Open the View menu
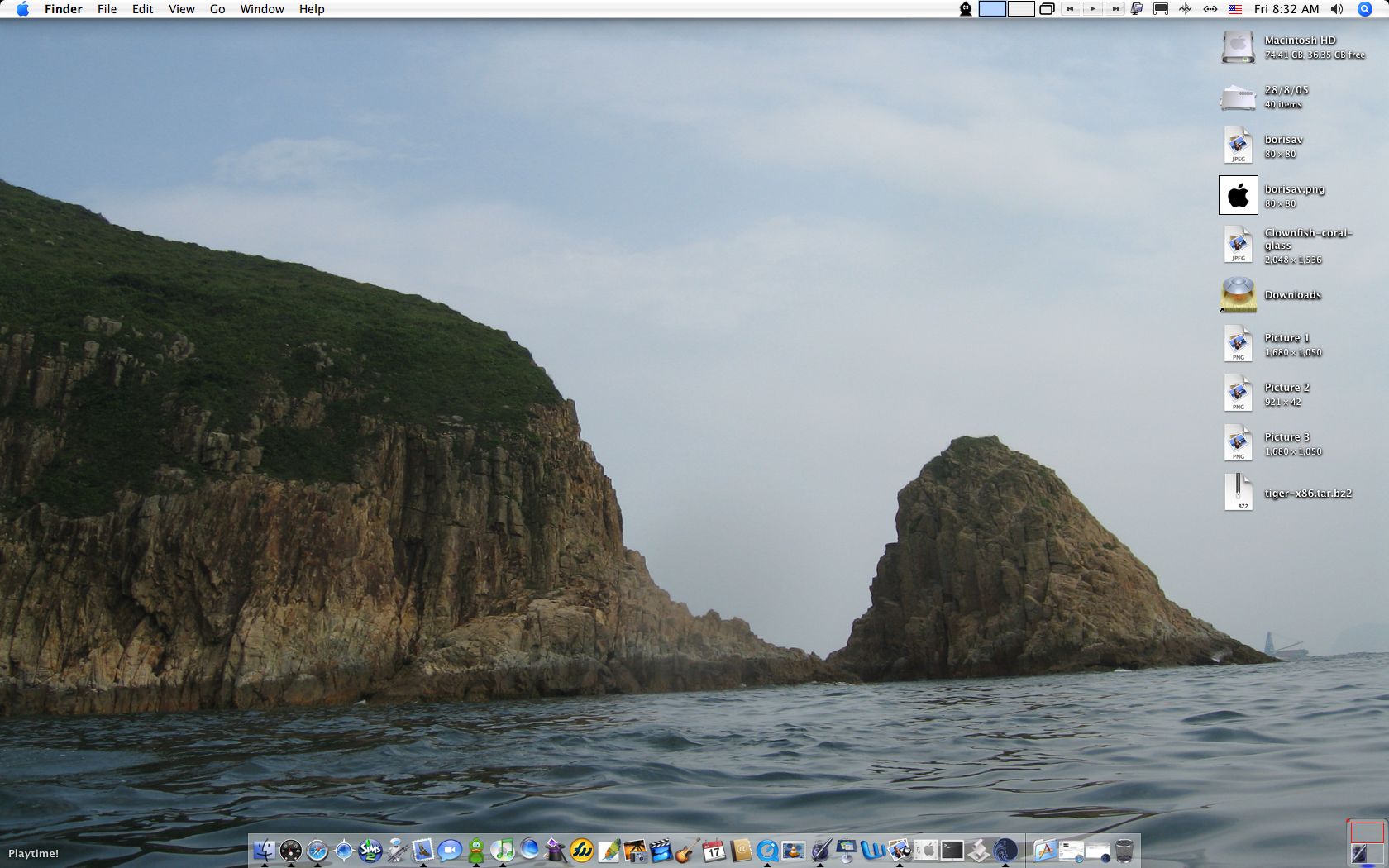The width and height of the screenshot is (1389, 868). (x=182, y=9)
